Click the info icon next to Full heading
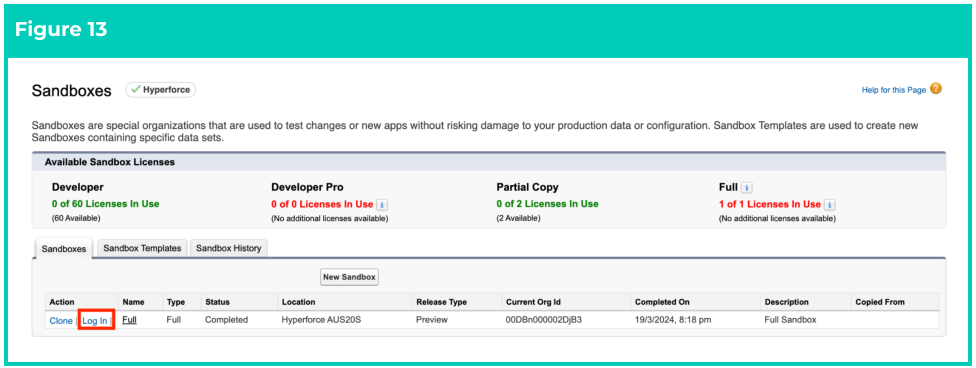This screenshot has width=976, height=368. pyautogui.click(x=747, y=187)
